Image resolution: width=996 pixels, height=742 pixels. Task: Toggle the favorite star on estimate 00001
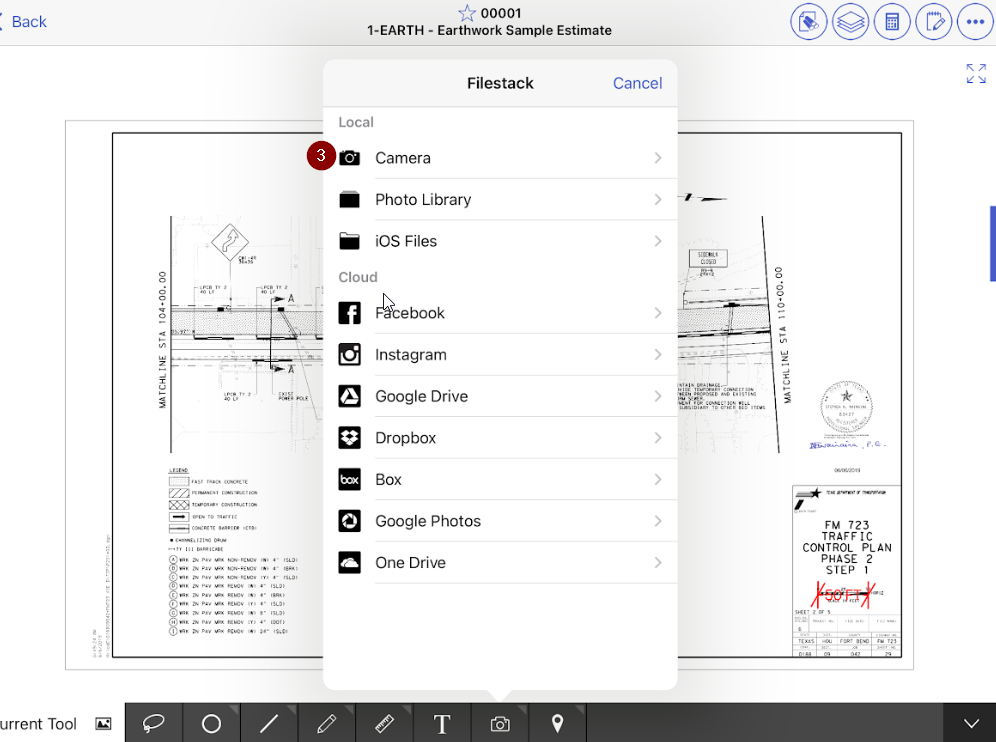coord(467,13)
